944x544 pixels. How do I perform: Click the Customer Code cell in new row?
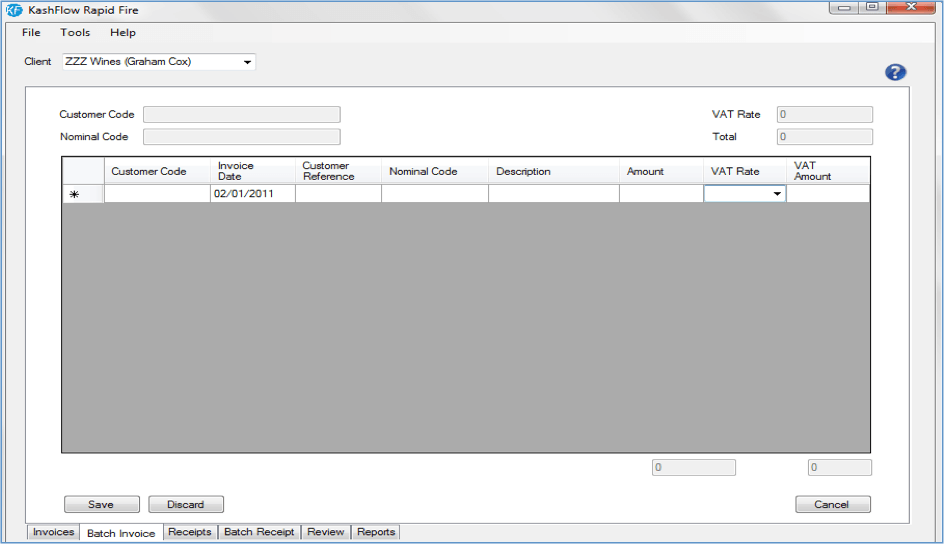pyautogui.click(x=157, y=194)
